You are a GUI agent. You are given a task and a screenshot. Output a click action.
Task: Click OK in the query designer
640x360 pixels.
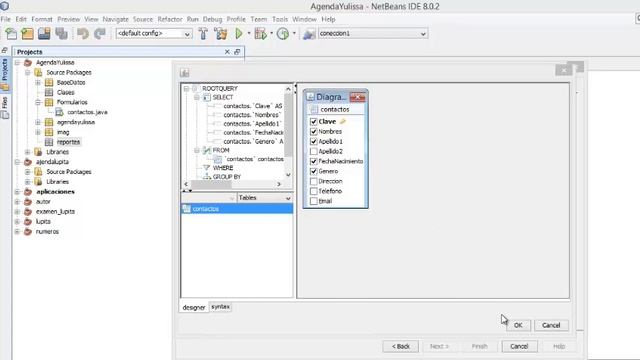tap(518, 325)
